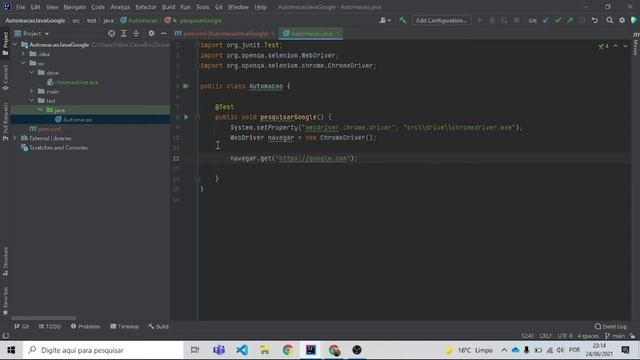Open the Git tool window button
The width and height of the screenshot is (640, 360).
(22, 327)
